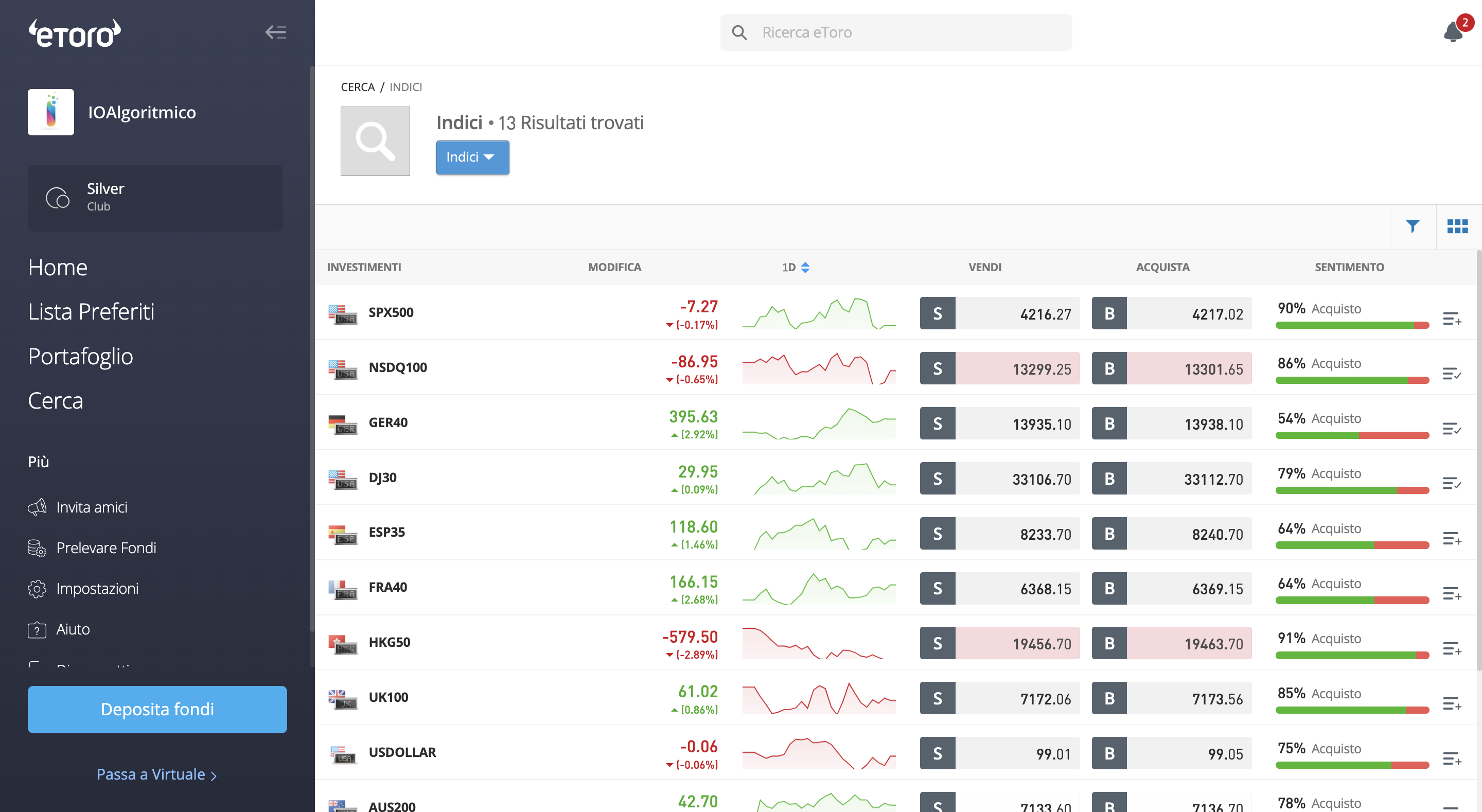1482x812 pixels.
Task: Open HKG50 Hong Kong flag icon
Action: [x=343, y=645]
